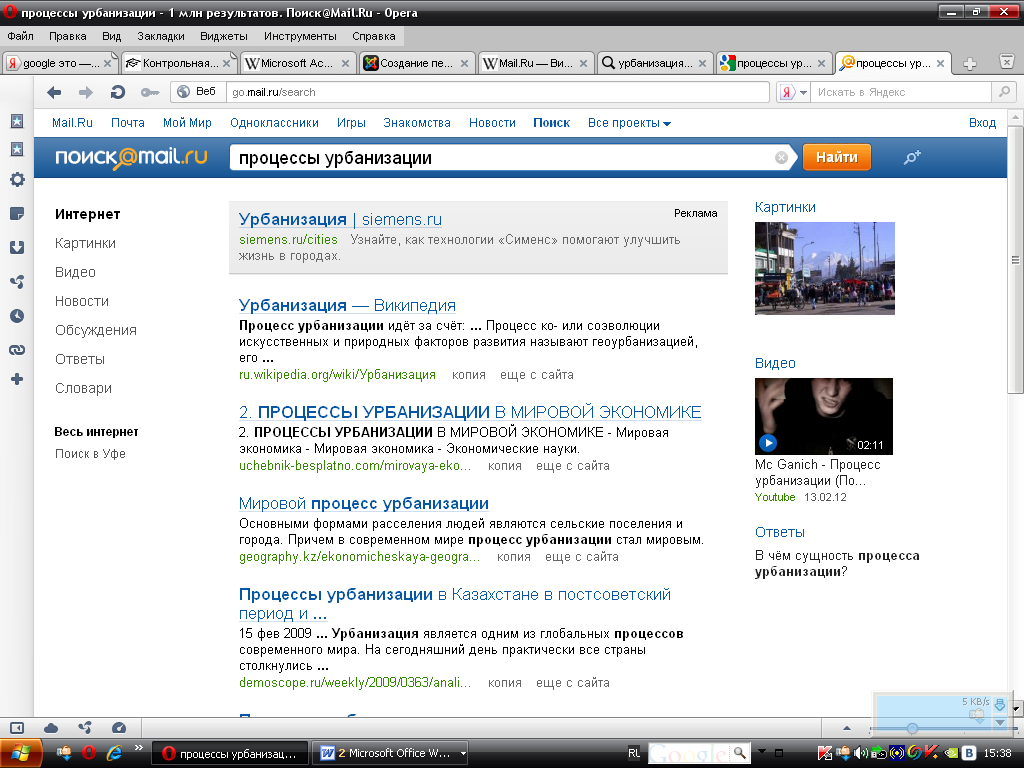
Task: Open Opera Turbo speedometer icon in status bar
Action: pyautogui.click(x=119, y=728)
